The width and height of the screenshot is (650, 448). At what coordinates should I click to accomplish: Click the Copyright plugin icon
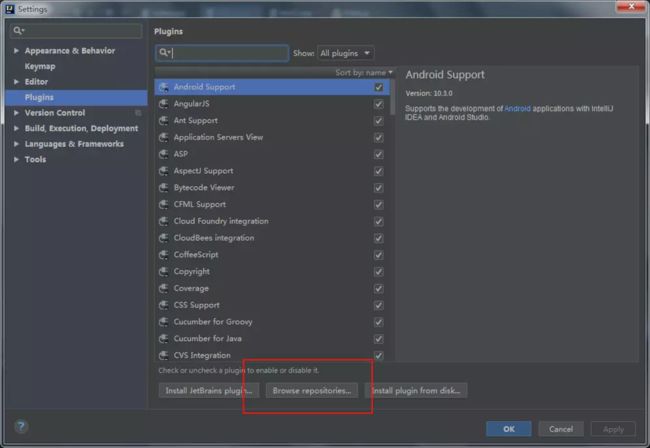coord(164,271)
